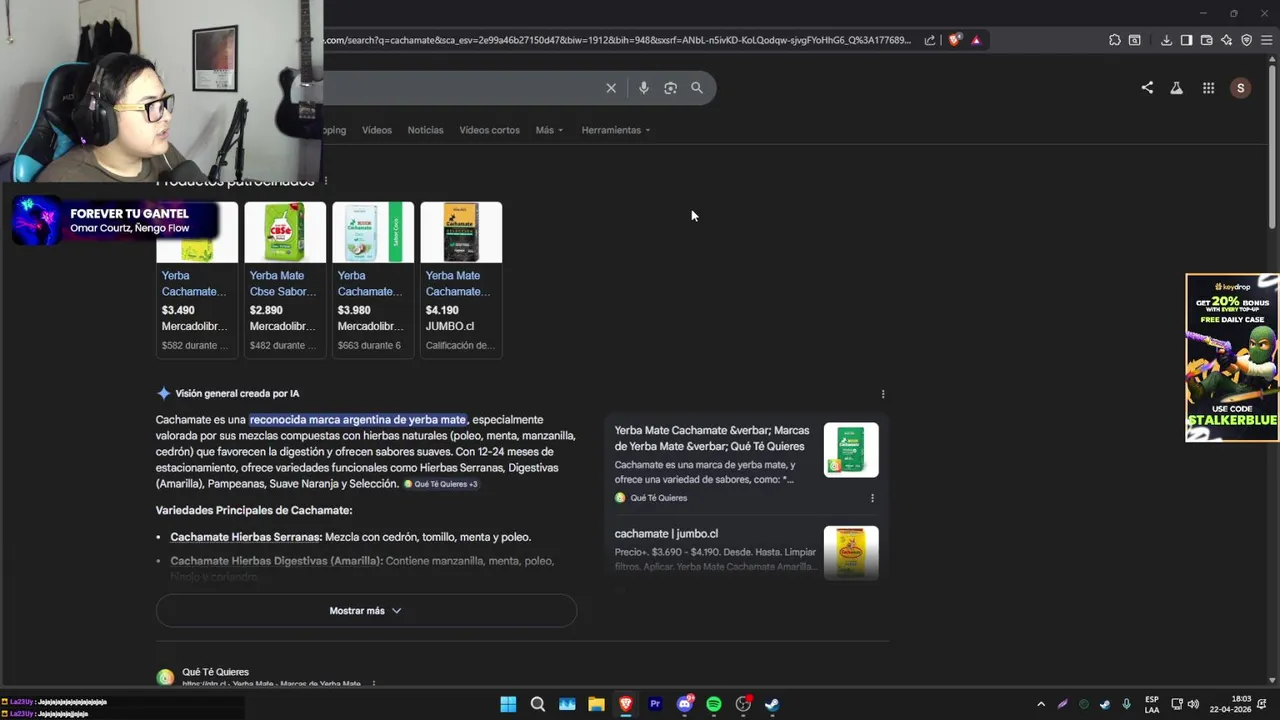Open Yerba Mate Cbse Sabor product for $2.890
The width and height of the screenshot is (1280, 720).
pyautogui.click(x=285, y=279)
